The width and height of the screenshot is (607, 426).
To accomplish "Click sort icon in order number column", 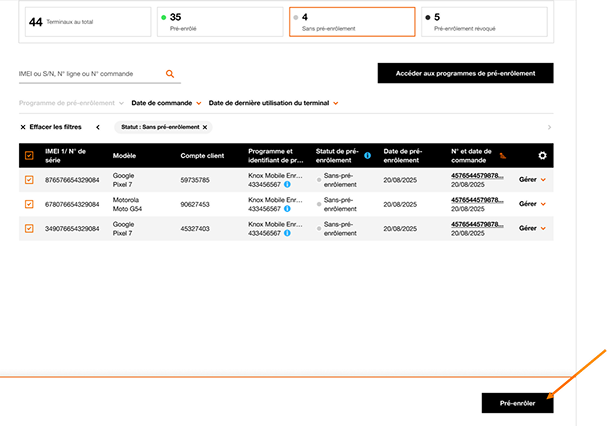I will (x=503, y=156).
